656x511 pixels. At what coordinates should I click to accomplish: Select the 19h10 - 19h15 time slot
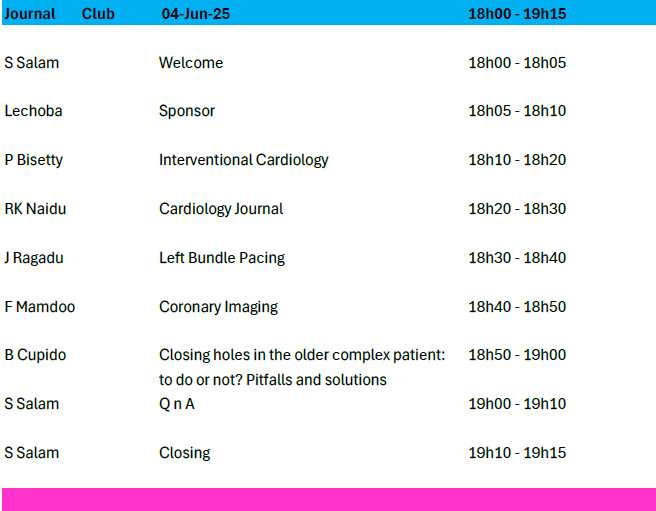click(517, 453)
